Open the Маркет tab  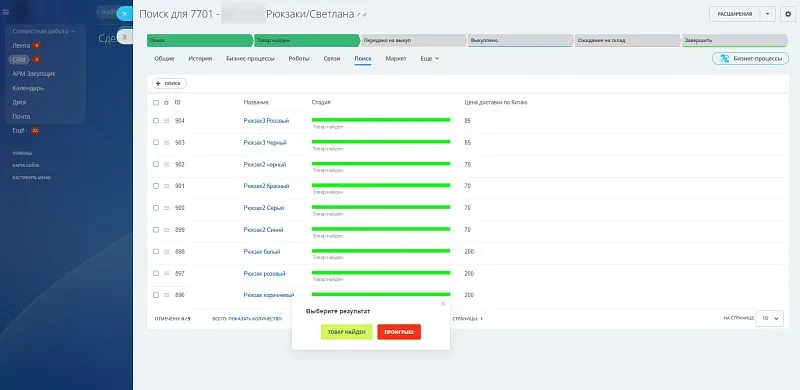[x=396, y=59]
